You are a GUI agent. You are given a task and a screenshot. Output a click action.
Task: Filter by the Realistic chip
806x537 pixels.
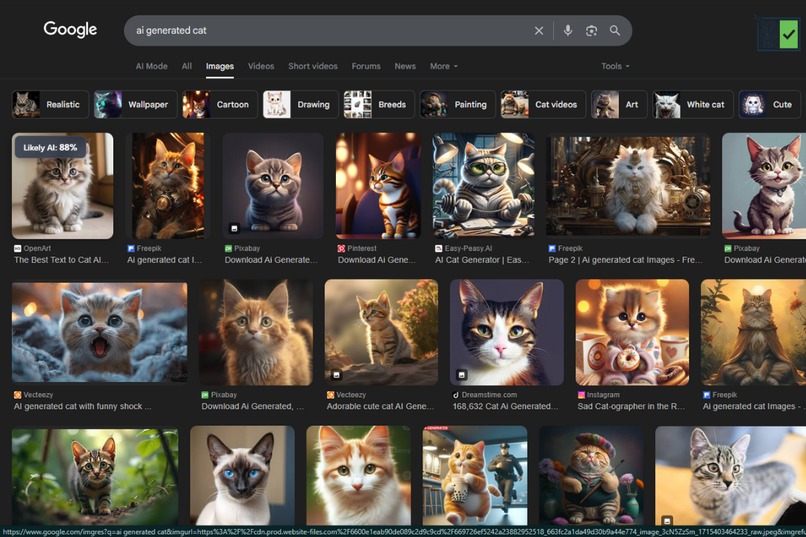tap(50, 104)
